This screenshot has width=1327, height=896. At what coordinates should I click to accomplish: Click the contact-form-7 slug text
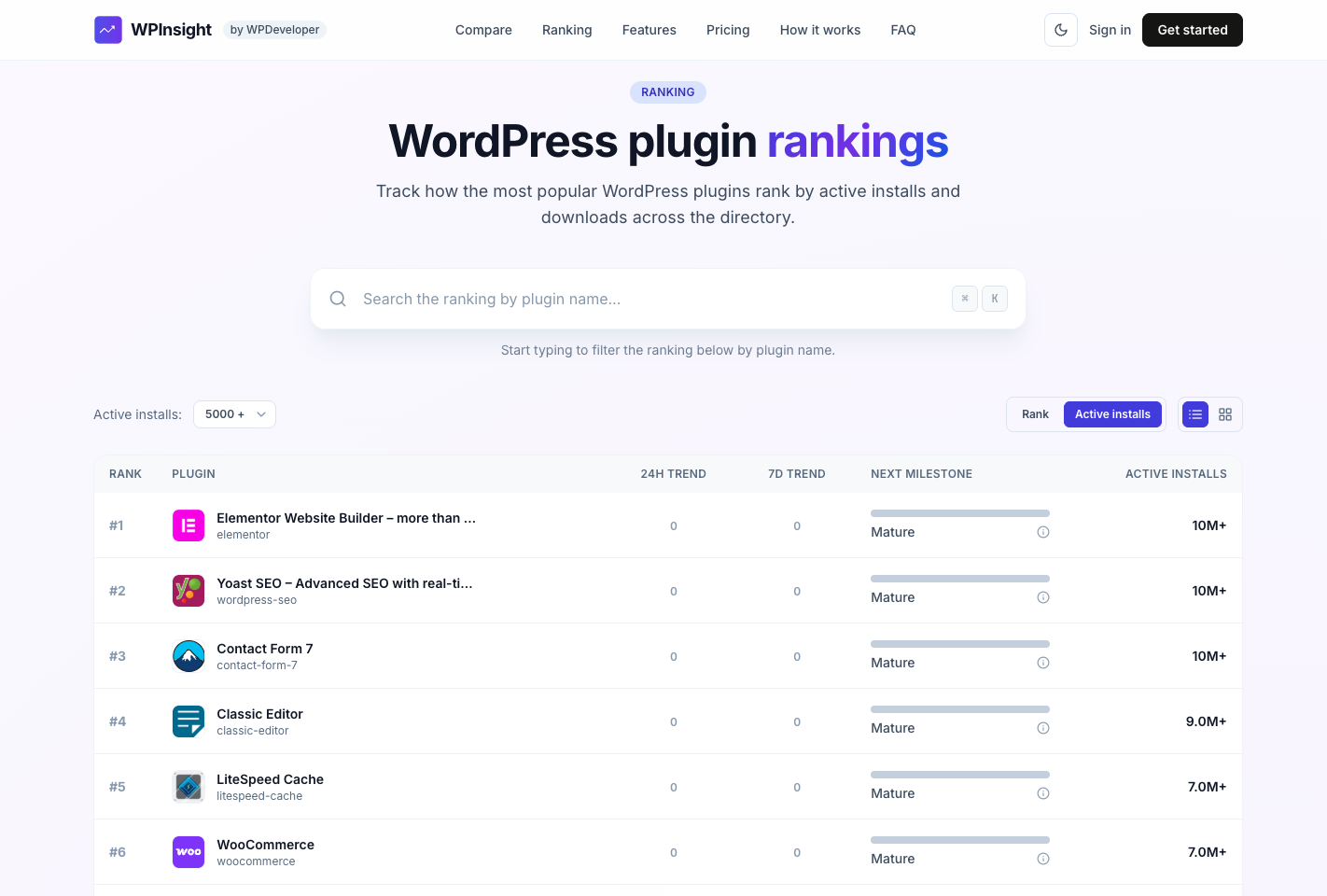pos(257,665)
